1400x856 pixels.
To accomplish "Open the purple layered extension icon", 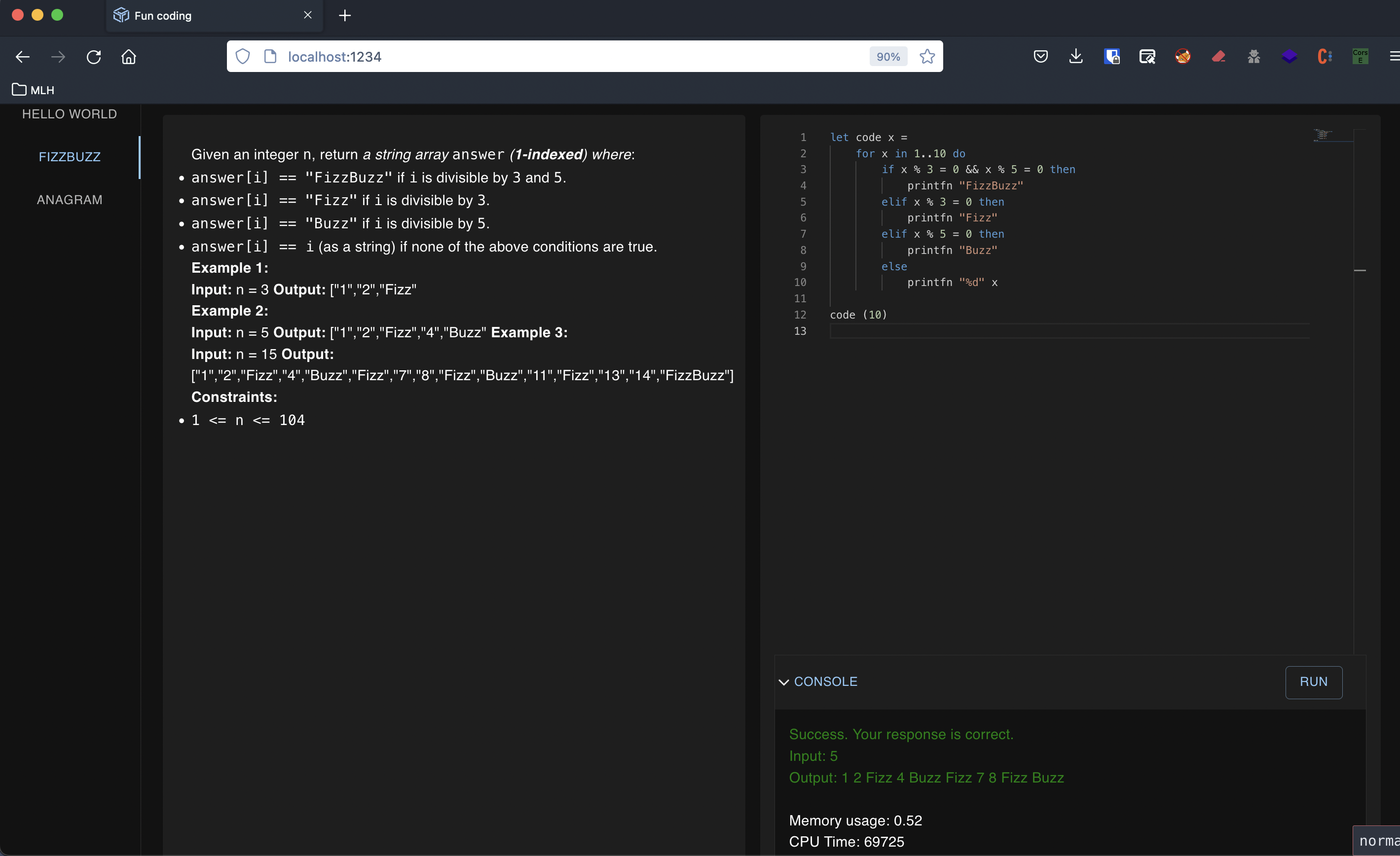I will (x=1289, y=56).
